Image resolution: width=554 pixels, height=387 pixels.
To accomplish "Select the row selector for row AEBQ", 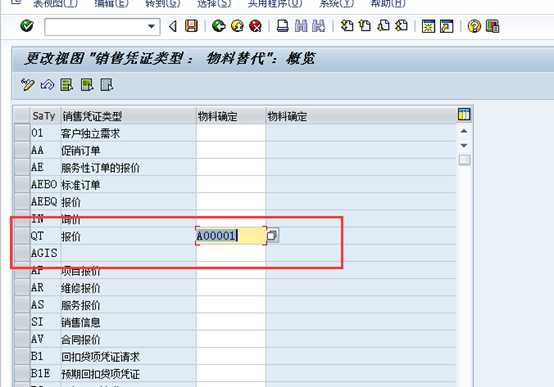I will pyautogui.click(x=22, y=201).
